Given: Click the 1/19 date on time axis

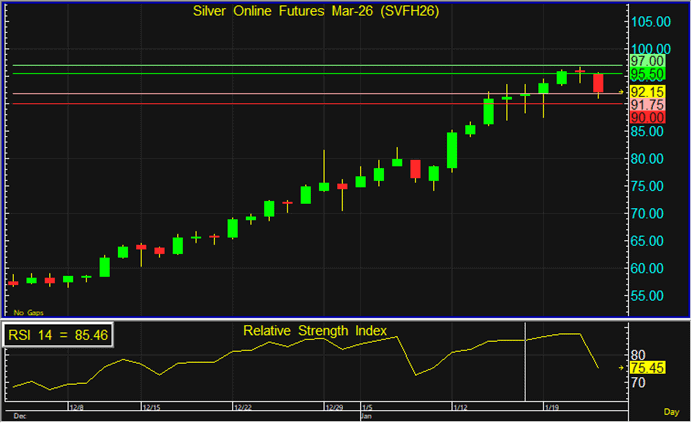Looking at the screenshot, I should coord(551,408).
